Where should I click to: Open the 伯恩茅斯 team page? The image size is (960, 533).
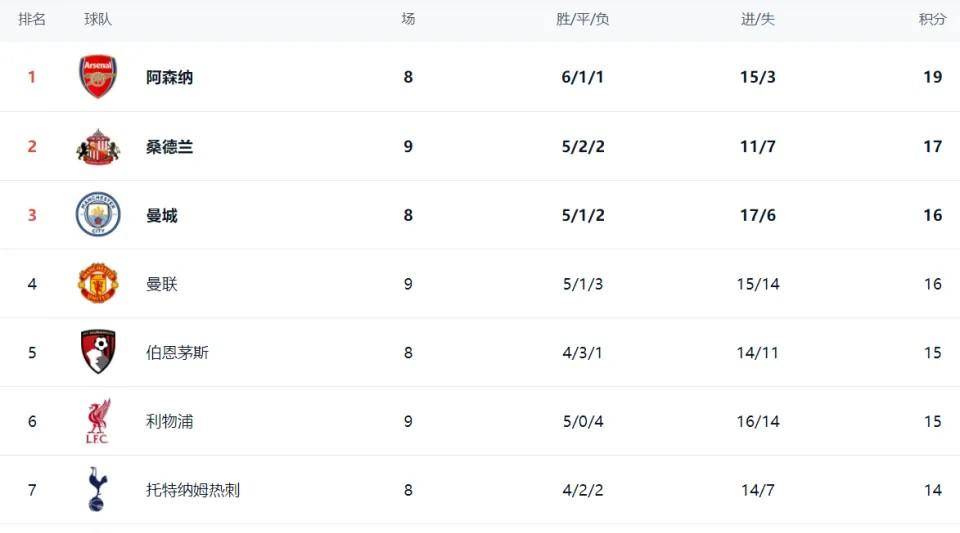click(177, 353)
